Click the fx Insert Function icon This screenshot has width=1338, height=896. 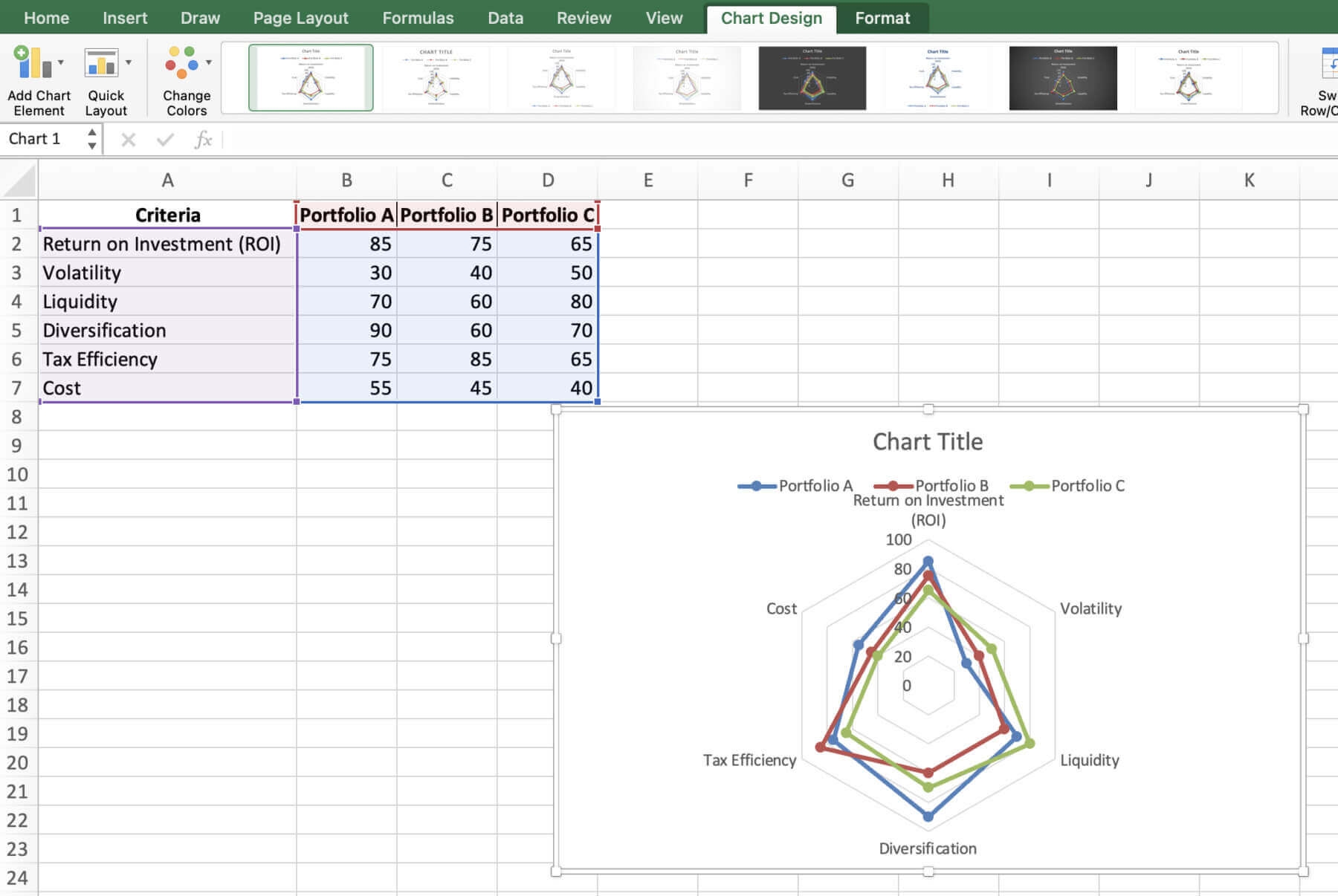click(x=203, y=140)
